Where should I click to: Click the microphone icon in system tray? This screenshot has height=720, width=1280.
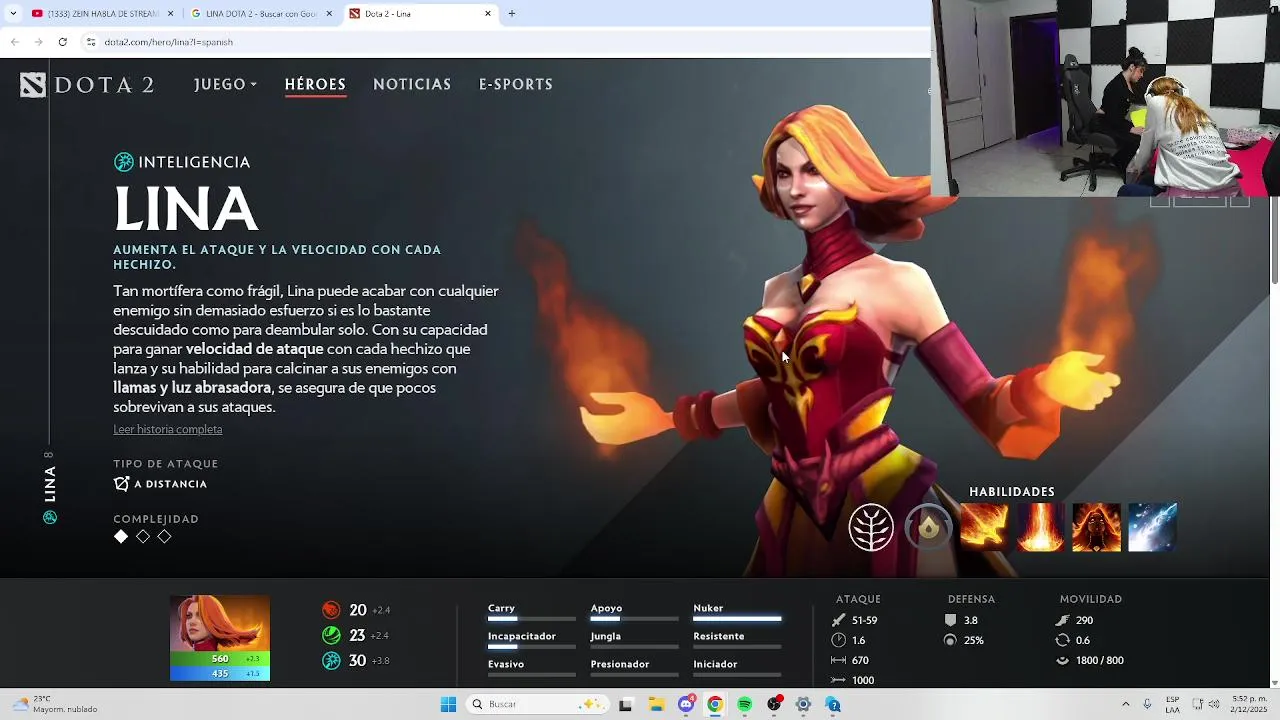(1147, 705)
